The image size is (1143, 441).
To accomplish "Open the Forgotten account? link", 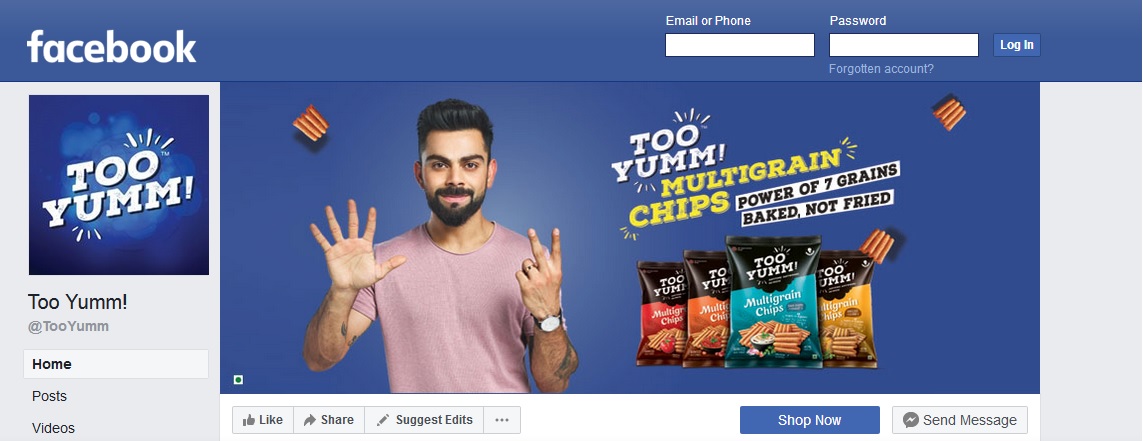I will (881, 69).
